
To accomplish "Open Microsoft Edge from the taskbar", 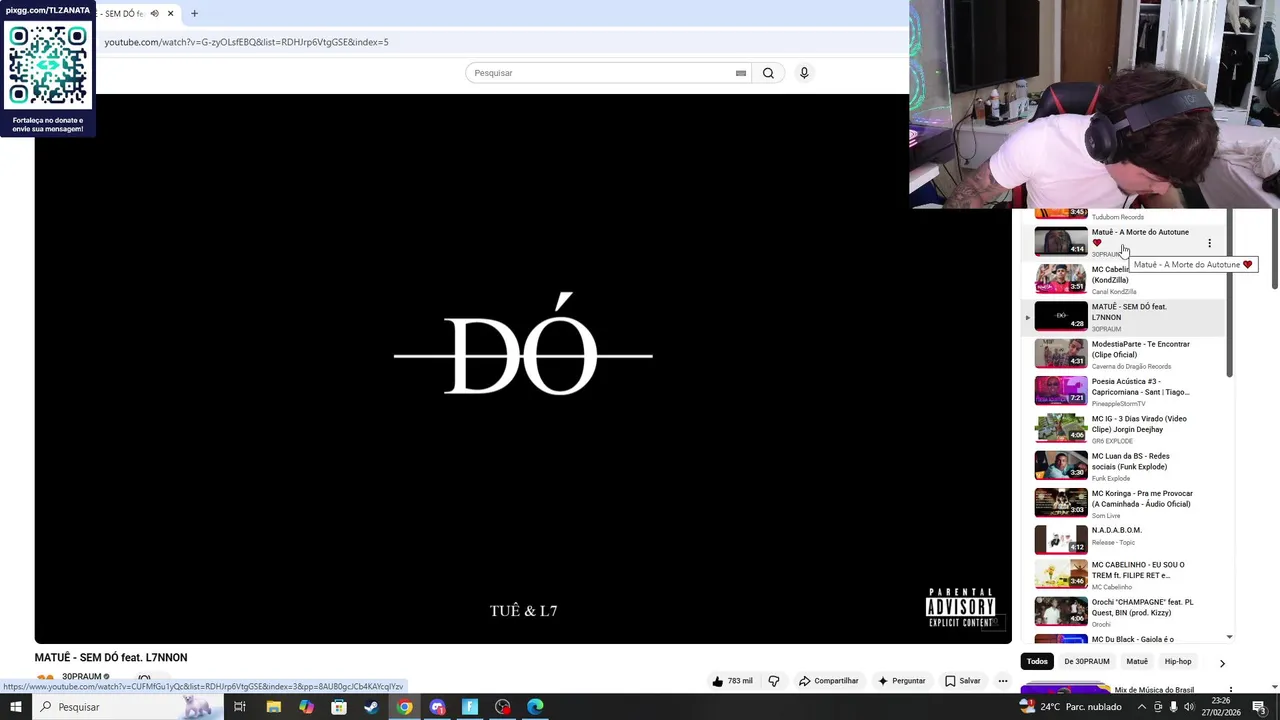I will 535,707.
